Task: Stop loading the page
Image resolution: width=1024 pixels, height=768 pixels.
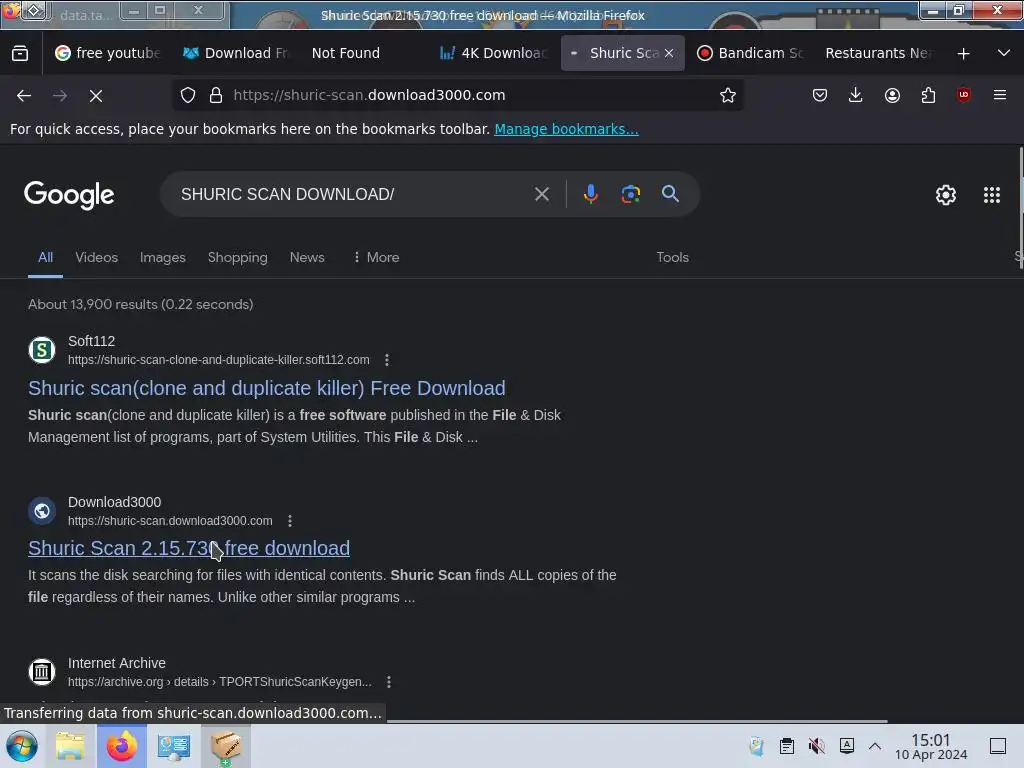Action: pos(96,95)
